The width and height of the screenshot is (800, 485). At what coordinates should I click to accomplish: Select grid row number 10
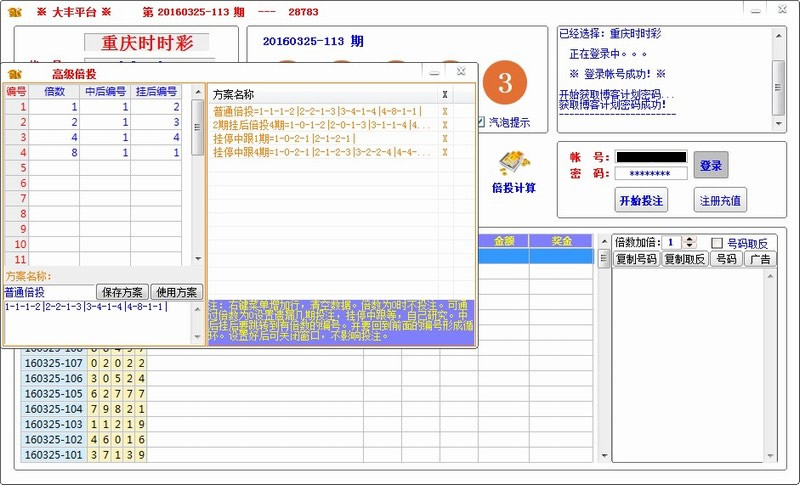pyautogui.click(x=16, y=244)
